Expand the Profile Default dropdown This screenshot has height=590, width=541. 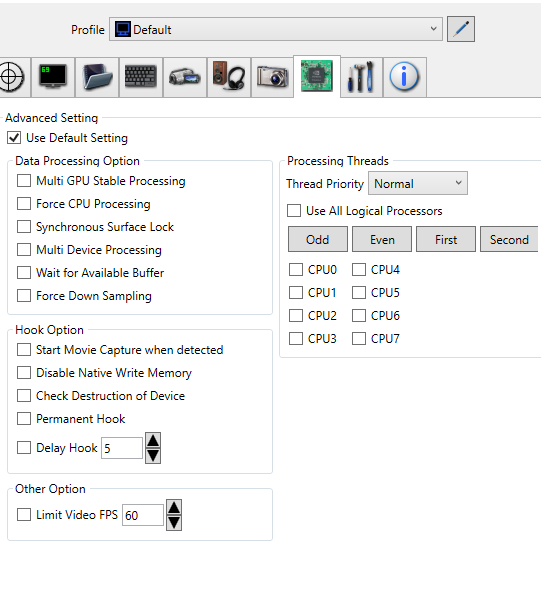click(x=276, y=29)
